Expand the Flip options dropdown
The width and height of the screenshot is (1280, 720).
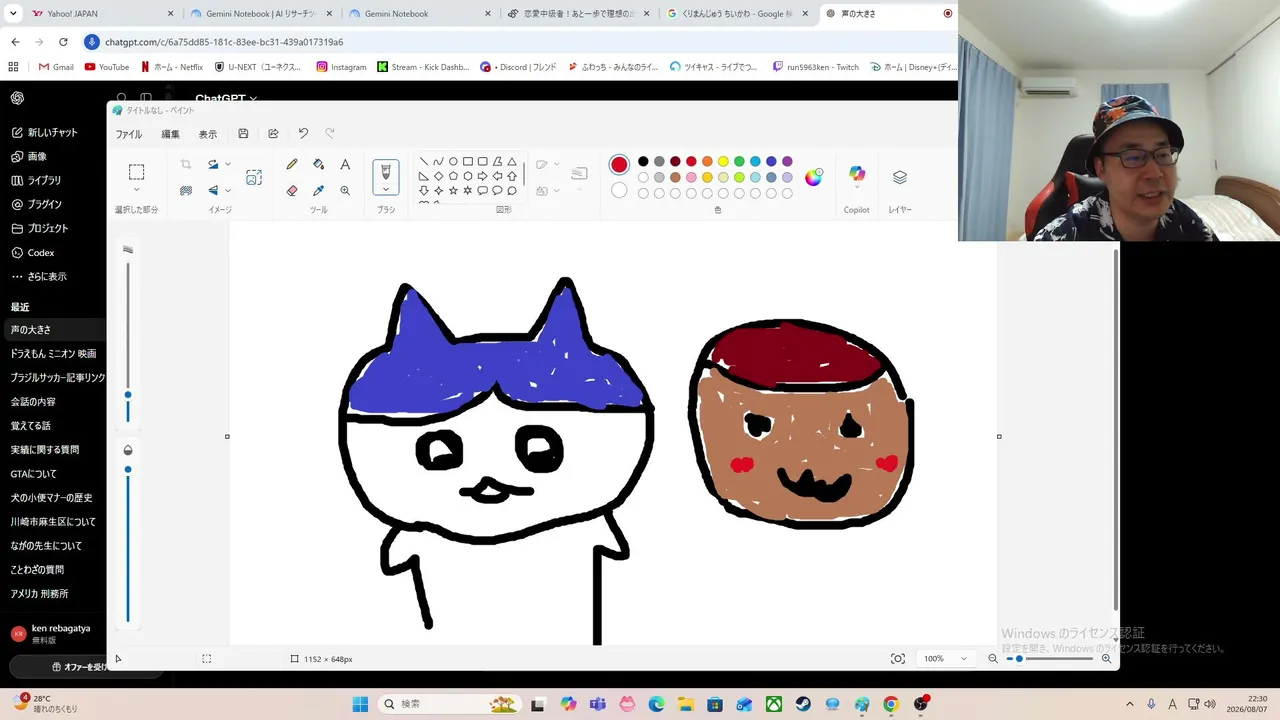[228, 190]
